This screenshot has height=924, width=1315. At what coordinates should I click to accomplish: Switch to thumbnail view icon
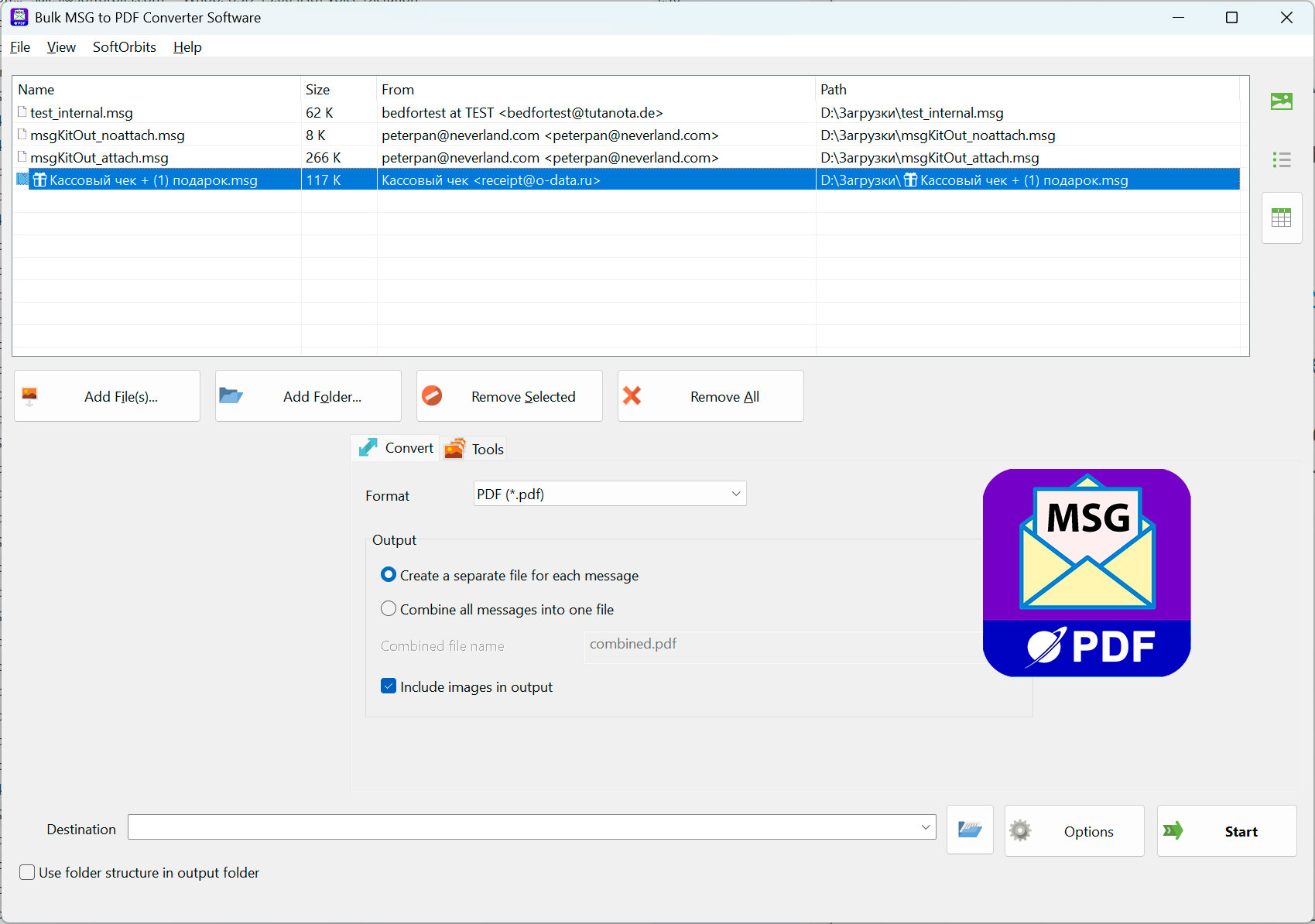pyautogui.click(x=1282, y=101)
